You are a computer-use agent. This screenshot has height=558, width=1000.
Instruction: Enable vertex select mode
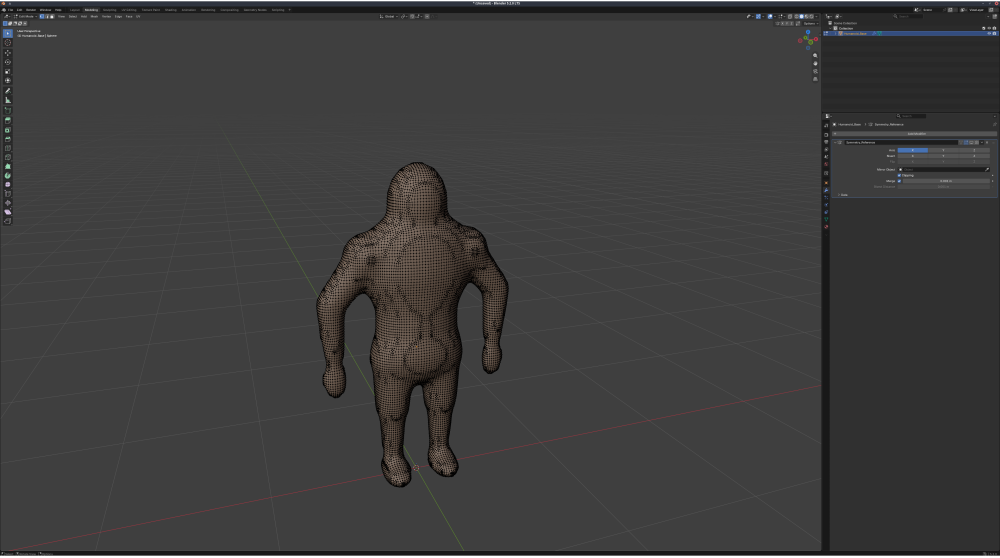pyautogui.click(x=42, y=17)
